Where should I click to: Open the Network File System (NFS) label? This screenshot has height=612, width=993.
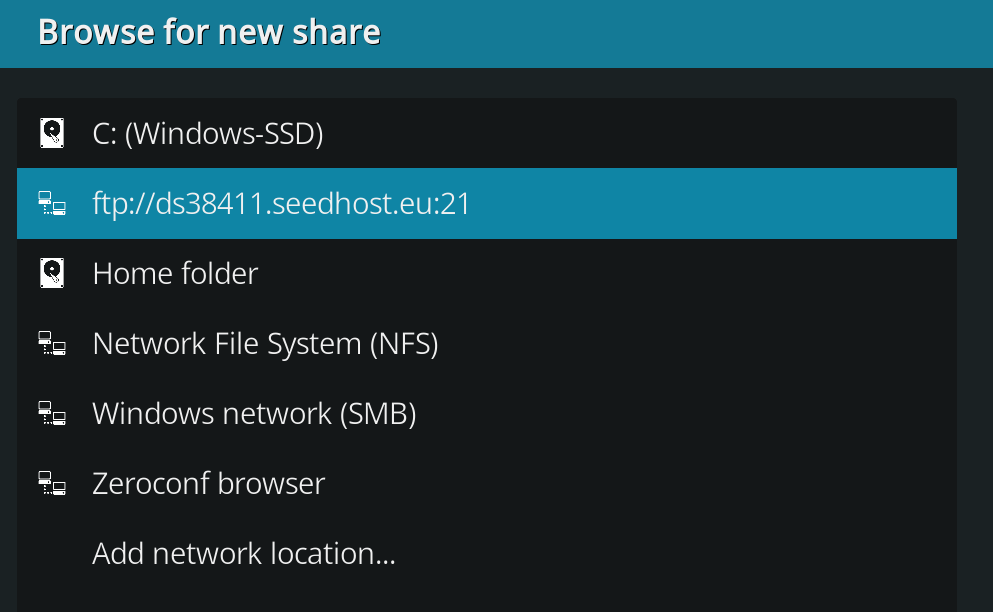coord(265,344)
